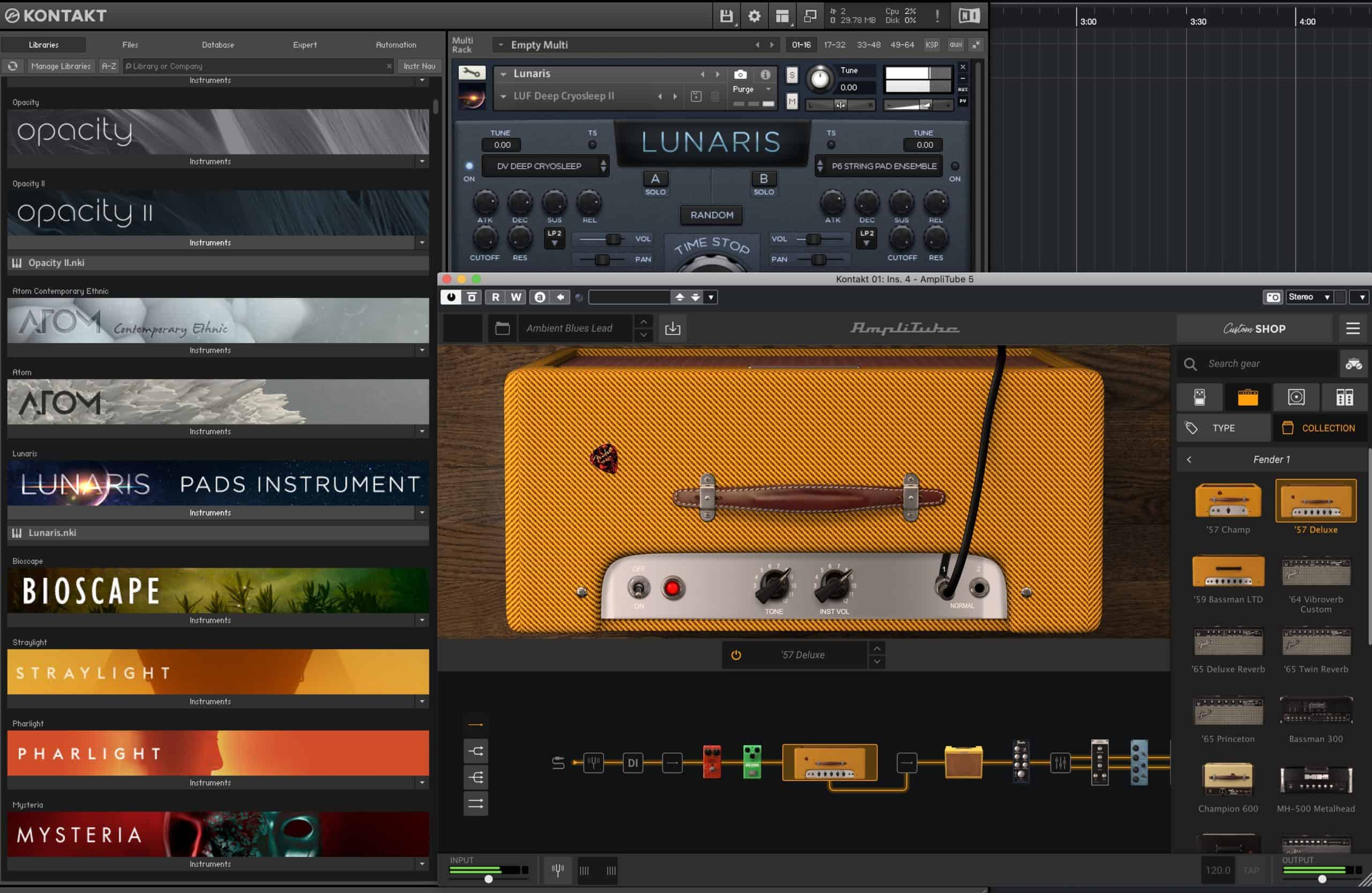Click Manage Libraries button

click(x=61, y=66)
